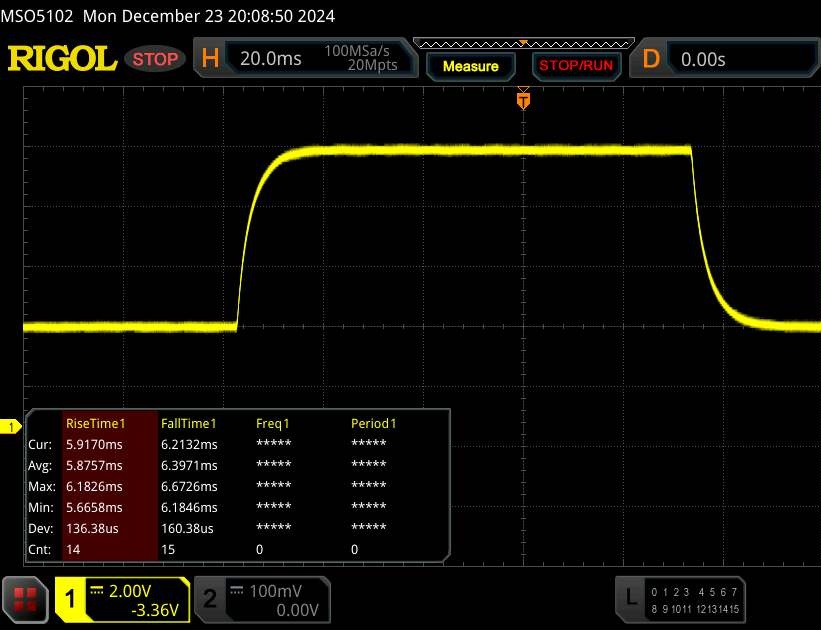
Task: Click the FallTime1 current value 6.2132ms
Action: pyautogui.click(x=189, y=445)
